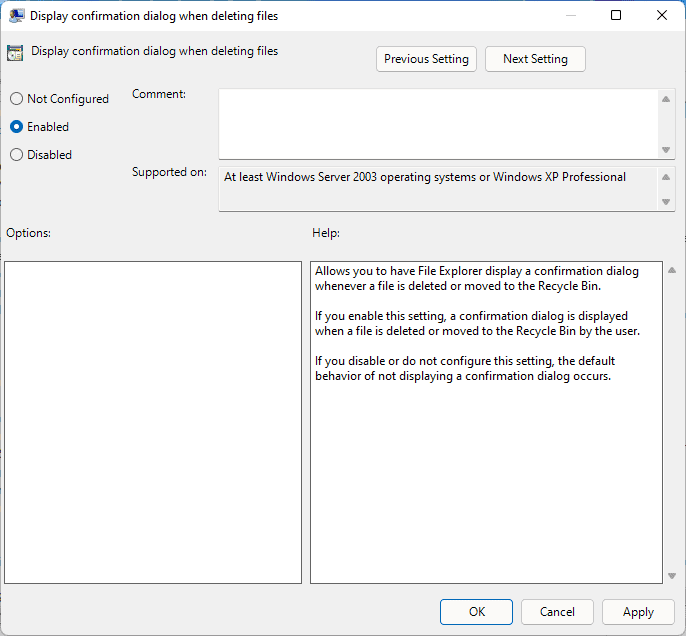This screenshot has width=686, height=636.
Task: Click the policy setting icon beside heading
Action: [15, 53]
